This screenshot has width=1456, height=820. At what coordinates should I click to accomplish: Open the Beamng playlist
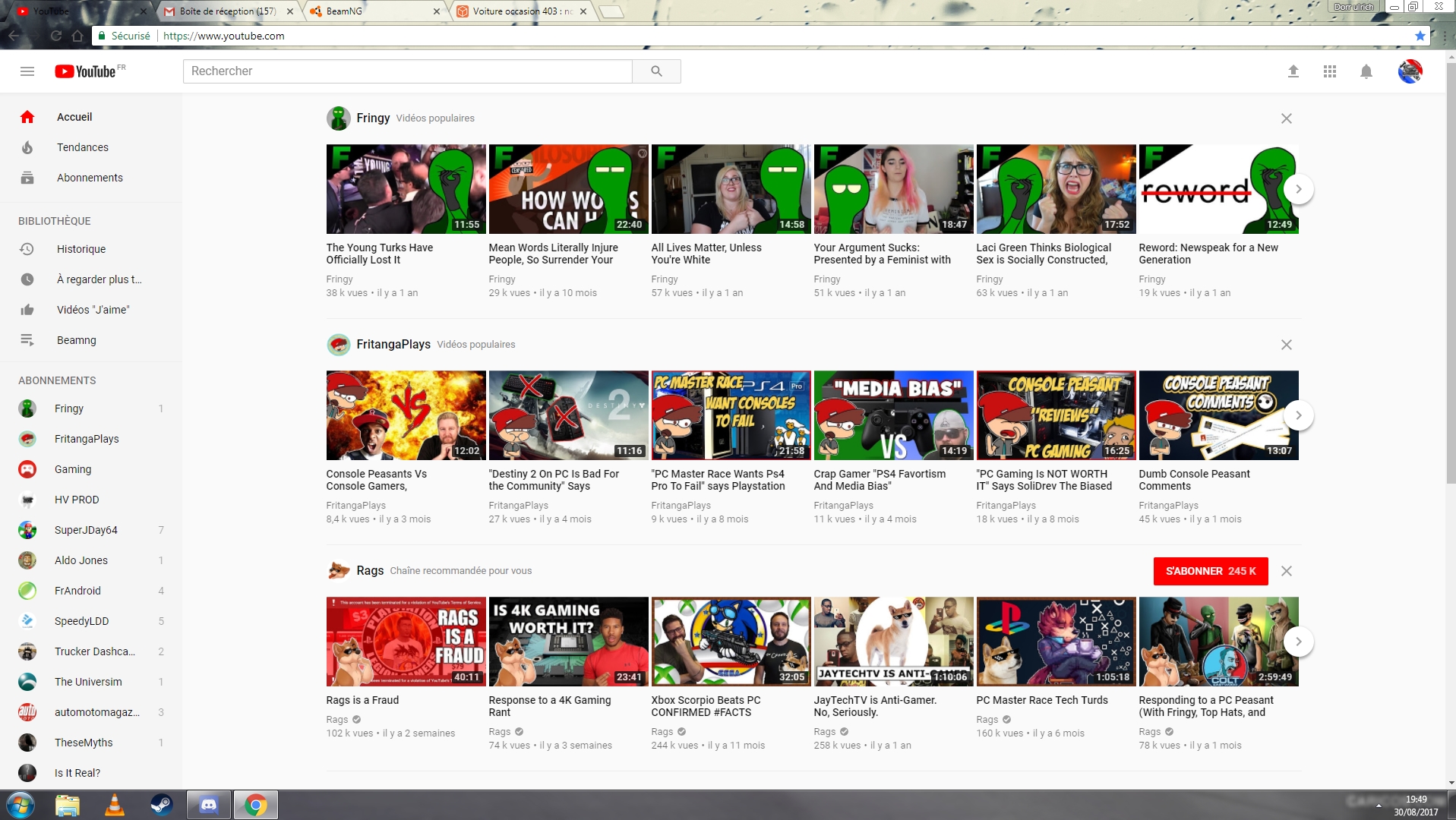[91, 340]
